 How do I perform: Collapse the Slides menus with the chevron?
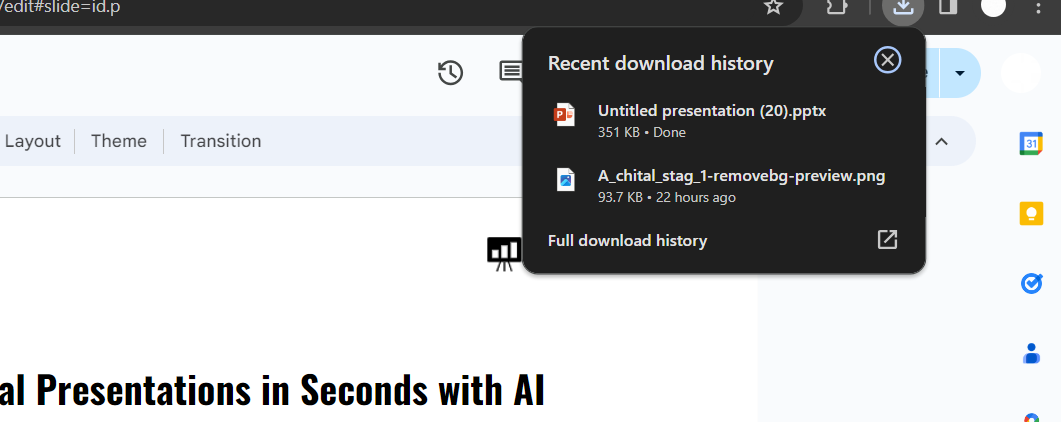(941, 141)
